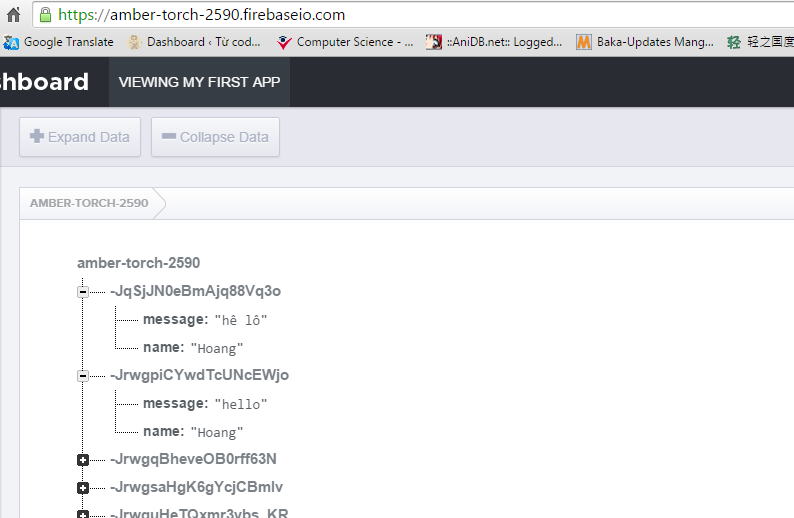The width and height of the screenshot is (794, 518).
Task: Open the AniDB.net bookmark
Action: click(494, 42)
